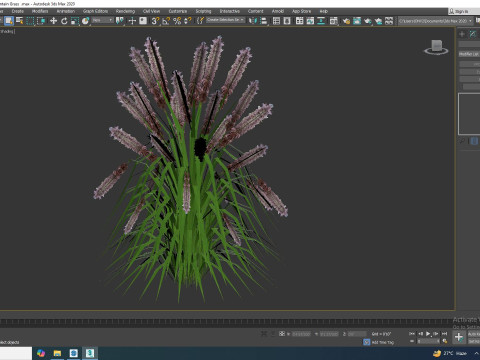Open Curve Editor from toolbar
Viewport: 480px width, 360px height.
click(310, 21)
